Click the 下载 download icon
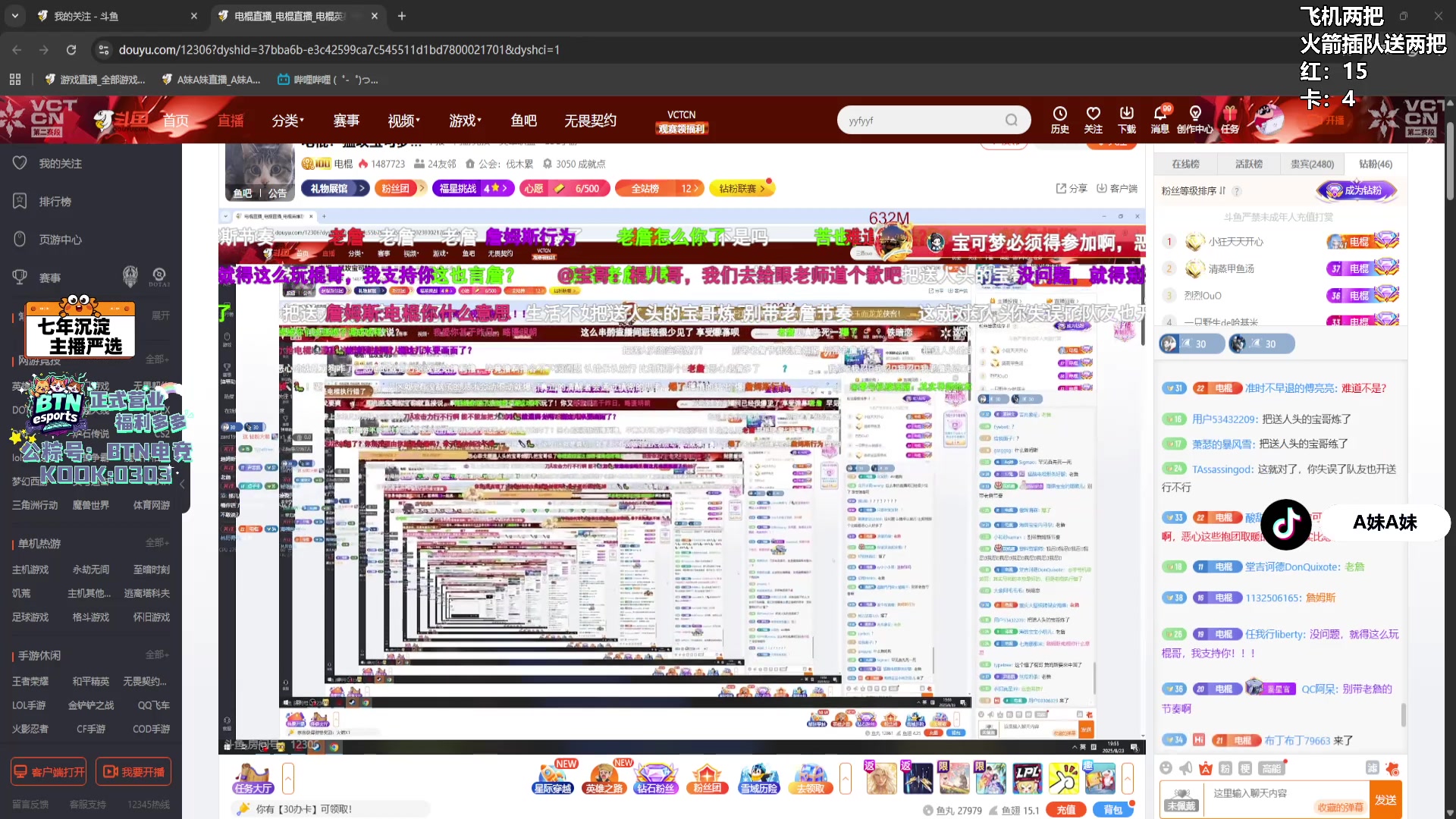Viewport: 1456px width, 819px height. pos(1127,120)
